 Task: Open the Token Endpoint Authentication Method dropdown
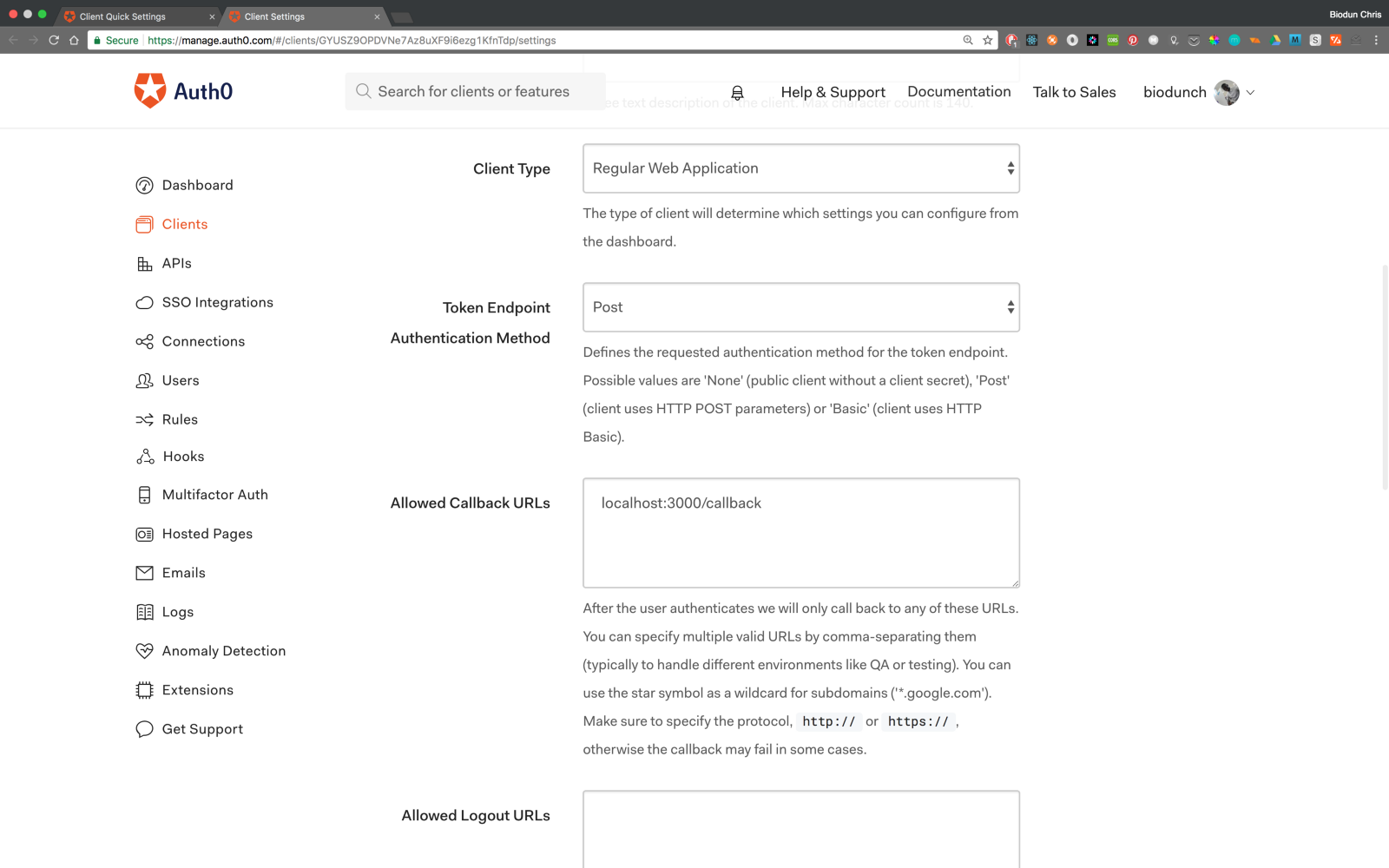coord(801,307)
